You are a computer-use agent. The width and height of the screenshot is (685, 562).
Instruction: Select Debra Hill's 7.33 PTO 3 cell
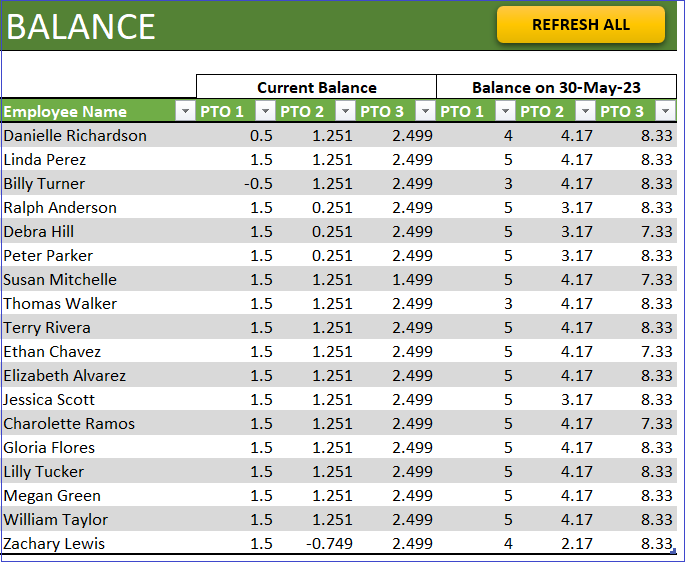[636, 232]
